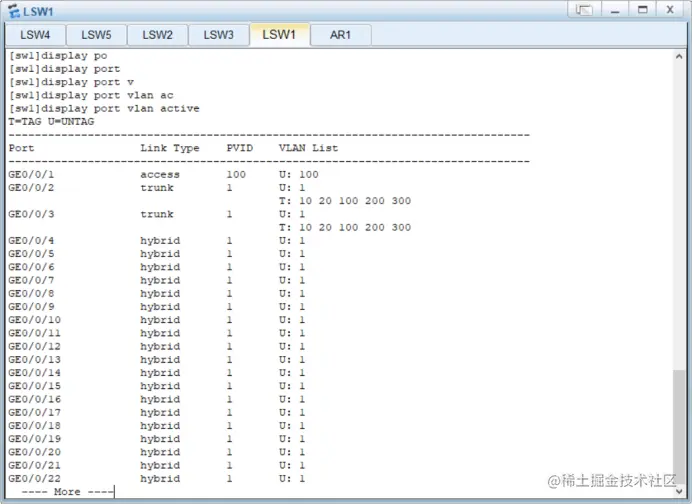This screenshot has height=504, width=692.
Task: Click the '---- More ----' pager prompt
Action: 67,492
